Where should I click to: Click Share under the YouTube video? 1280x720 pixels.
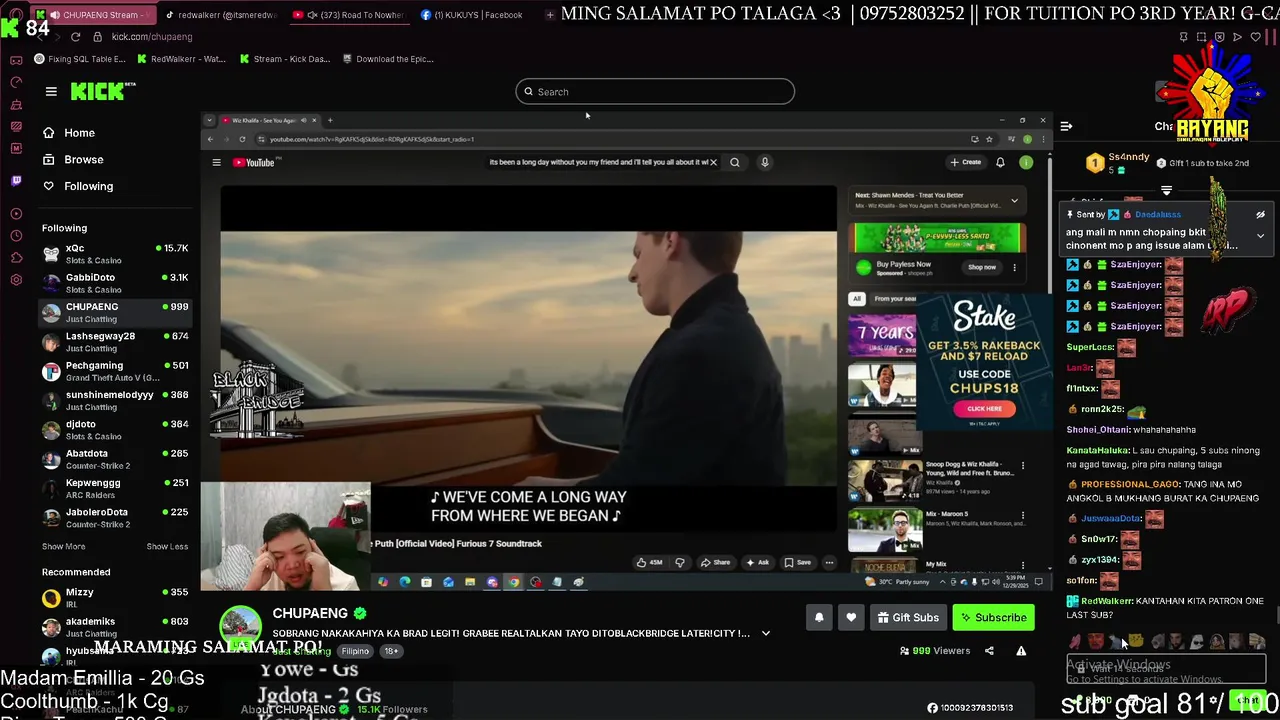[x=716, y=562]
